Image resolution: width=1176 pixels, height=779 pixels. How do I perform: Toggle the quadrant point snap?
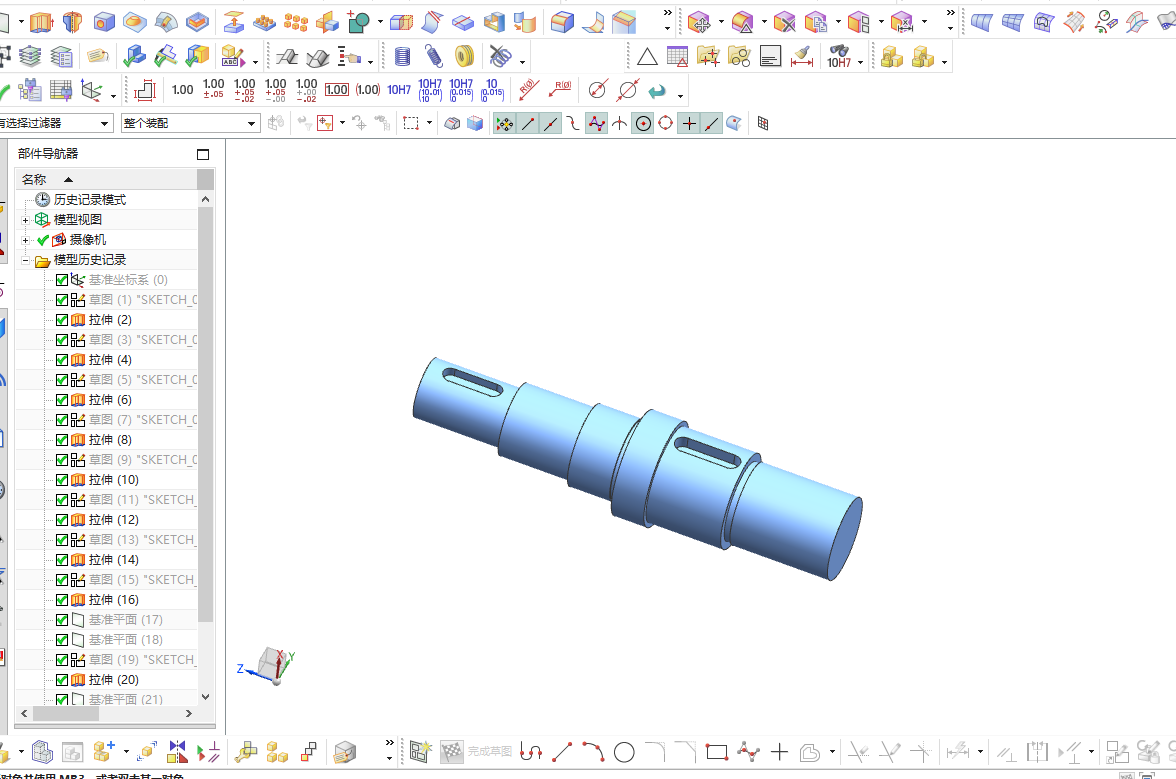click(665, 124)
